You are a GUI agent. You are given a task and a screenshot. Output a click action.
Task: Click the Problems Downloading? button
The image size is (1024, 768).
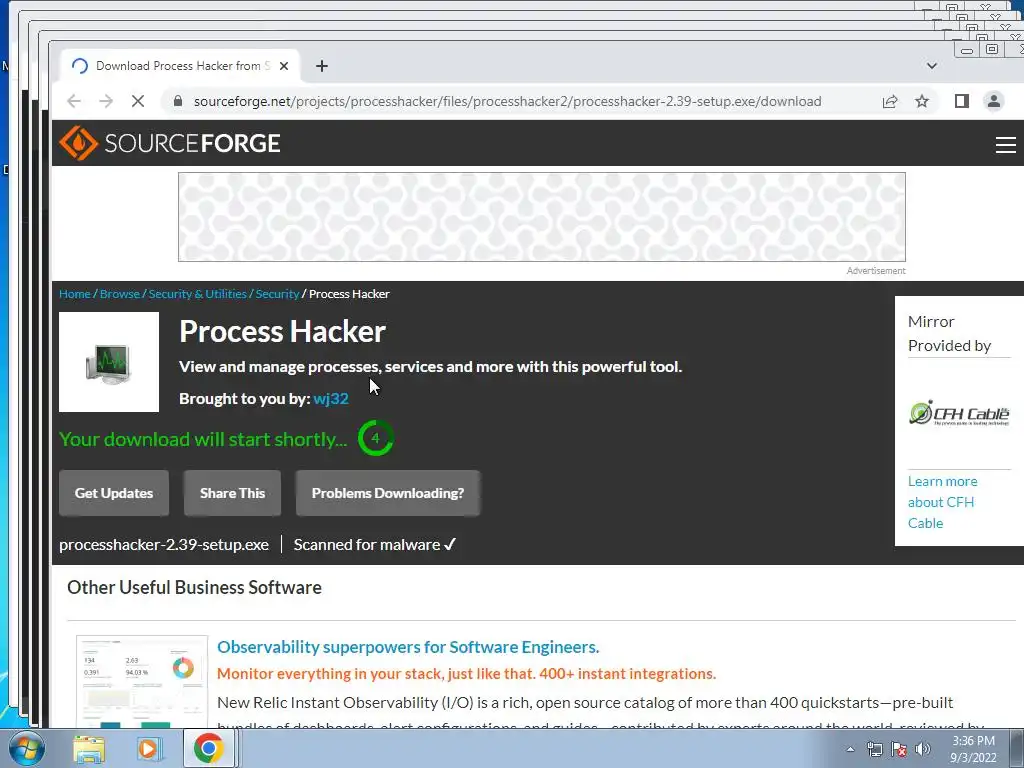(387, 493)
